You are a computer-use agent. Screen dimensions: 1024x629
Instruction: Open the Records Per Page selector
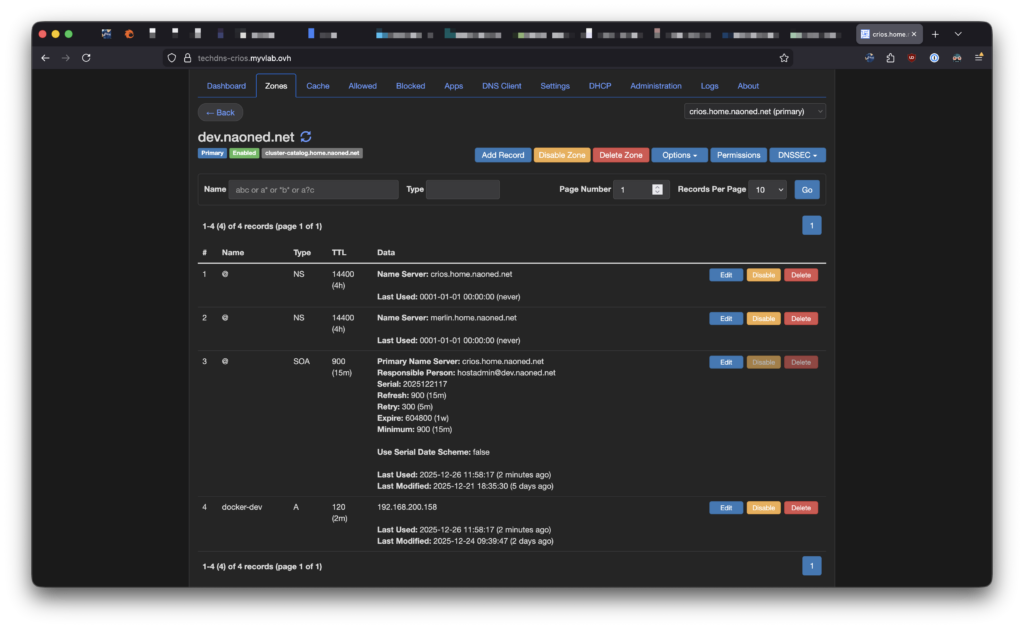[x=767, y=189]
